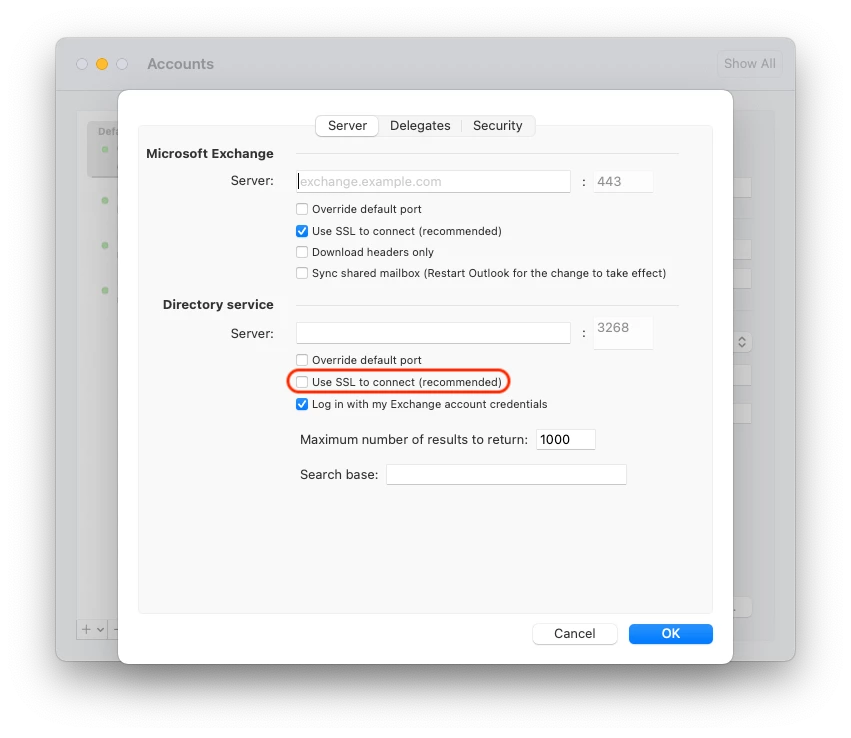Minimize the Accounts window with yellow button
This screenshot has width=851, height=738.
coord(102,64)
